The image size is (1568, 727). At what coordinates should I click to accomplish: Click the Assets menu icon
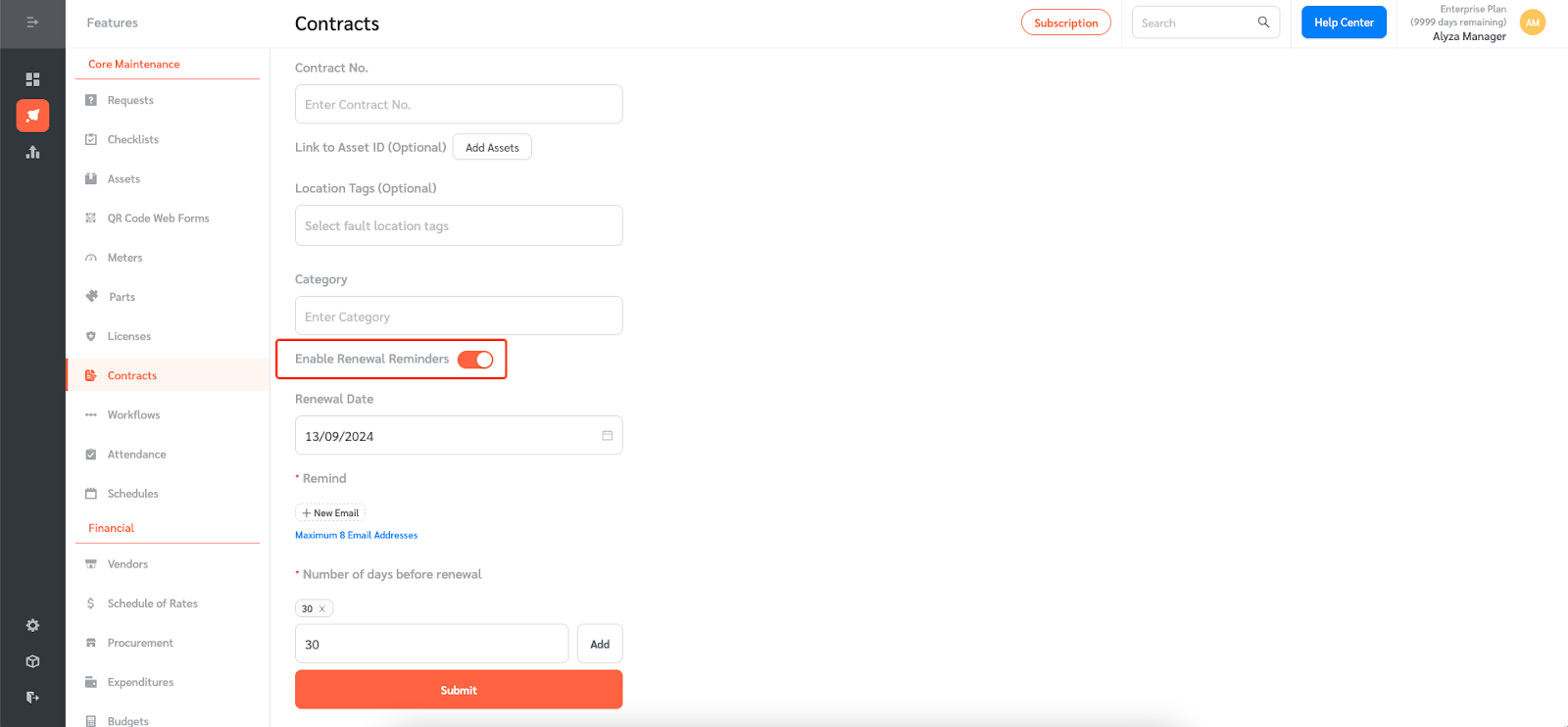click(91, 178)
